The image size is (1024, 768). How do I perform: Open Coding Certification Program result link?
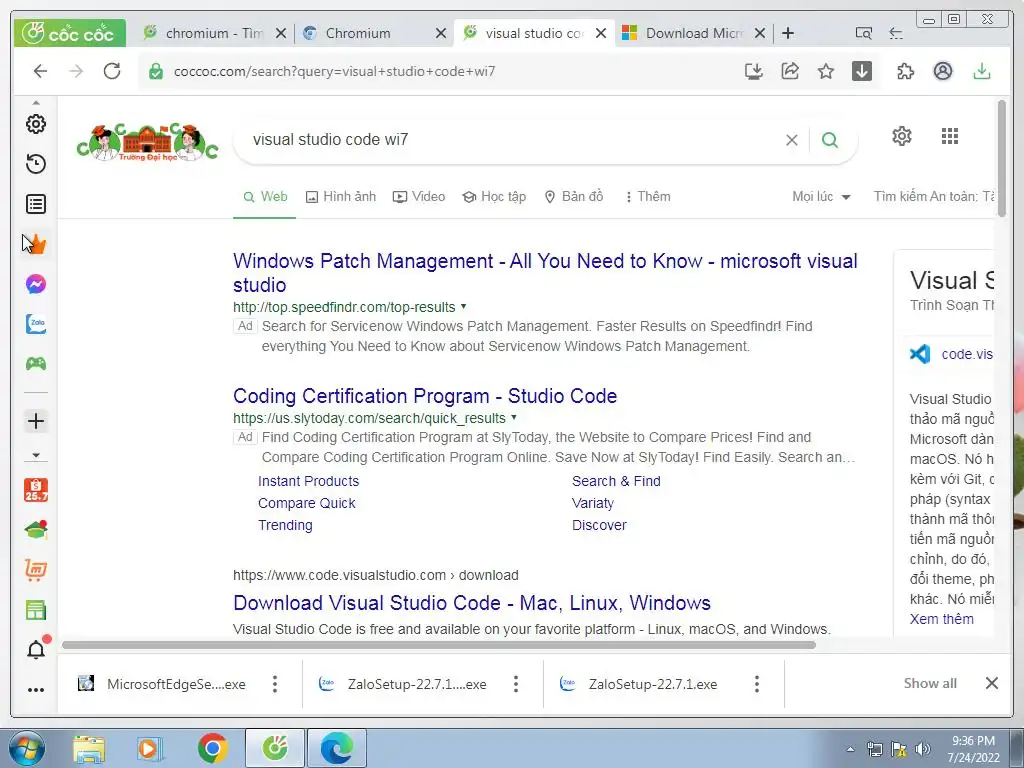click(x=425, y=396)
